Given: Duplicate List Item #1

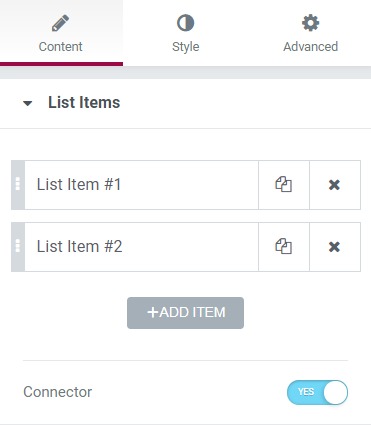Looking at the screenshot, I should (x=284, y=185).
